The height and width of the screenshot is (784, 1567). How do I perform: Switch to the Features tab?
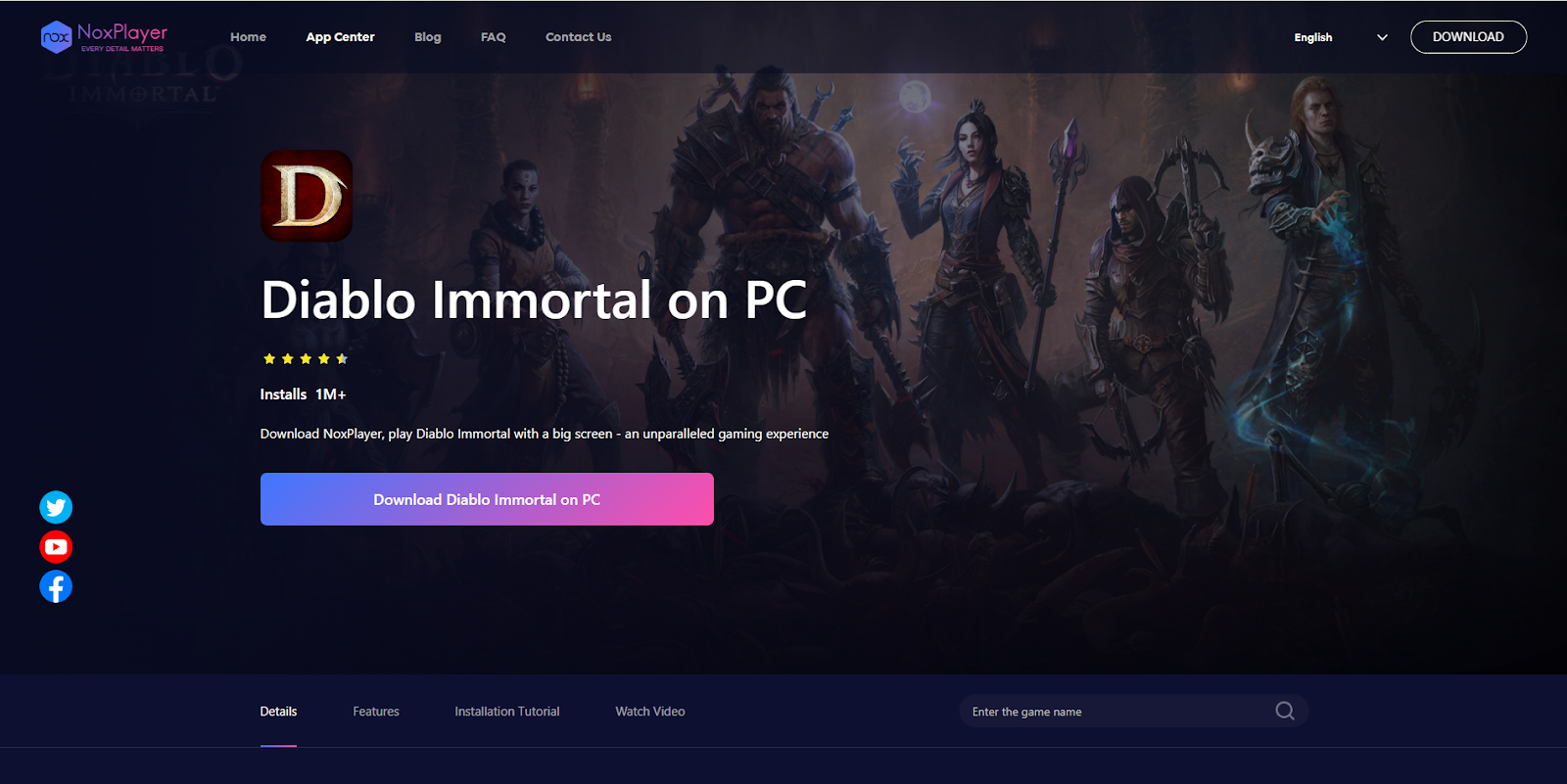click(x=376, y=712)
